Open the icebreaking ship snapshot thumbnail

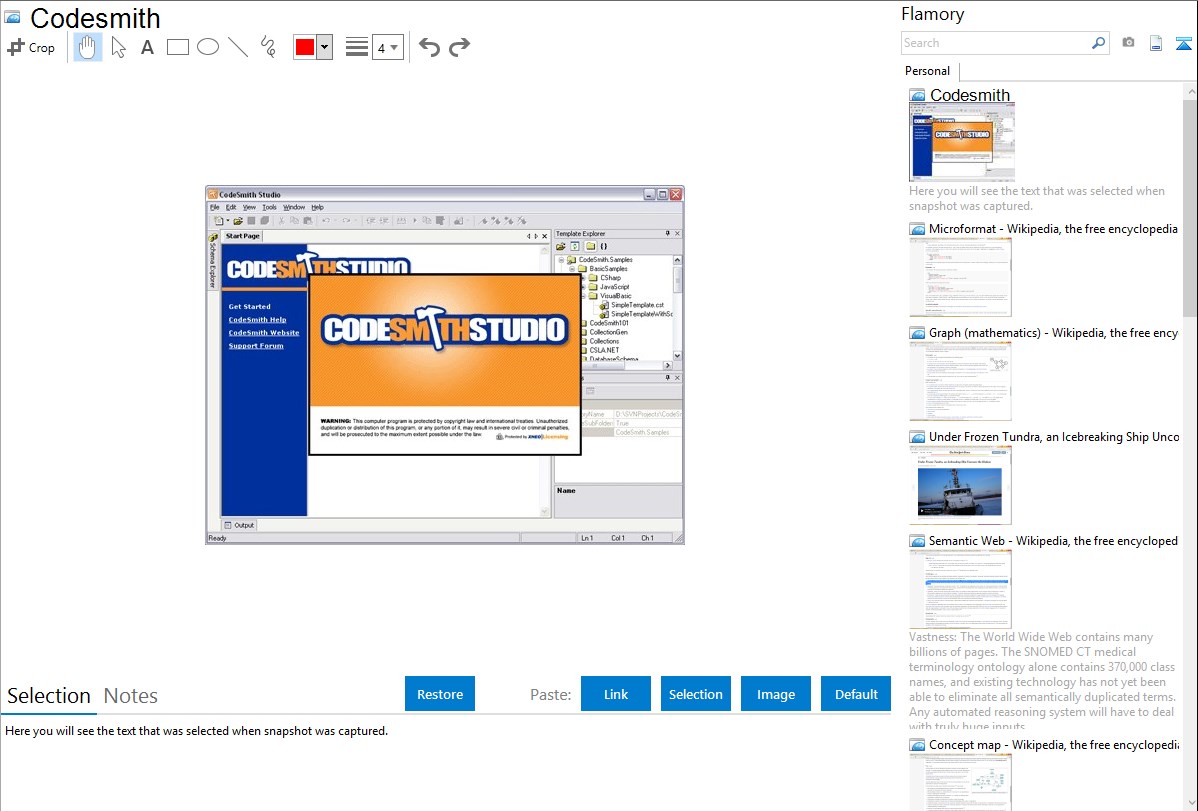[x=960, y=485]
